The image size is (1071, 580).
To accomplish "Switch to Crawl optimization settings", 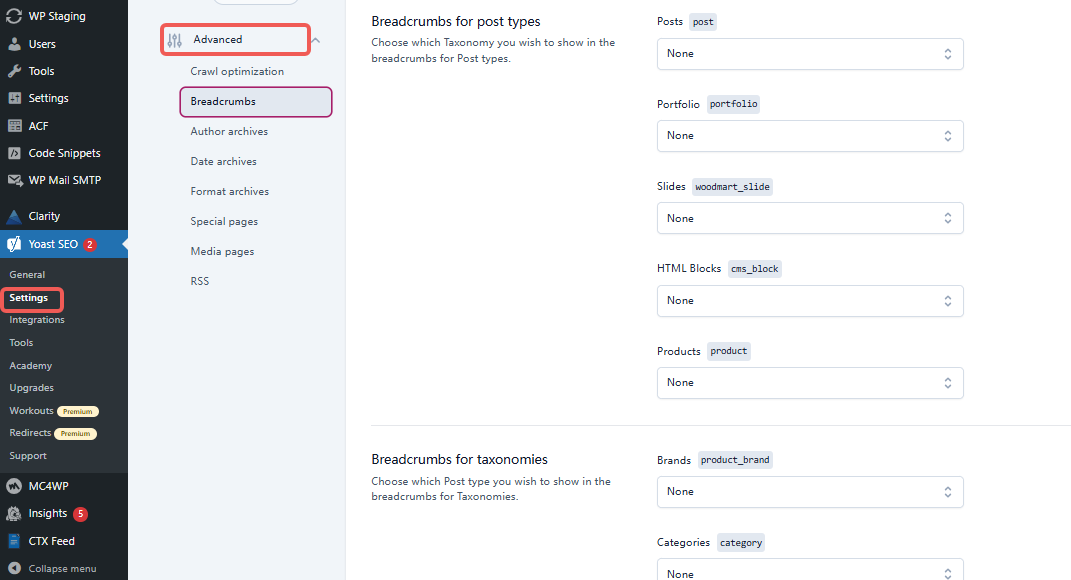I will coord(237,71).
